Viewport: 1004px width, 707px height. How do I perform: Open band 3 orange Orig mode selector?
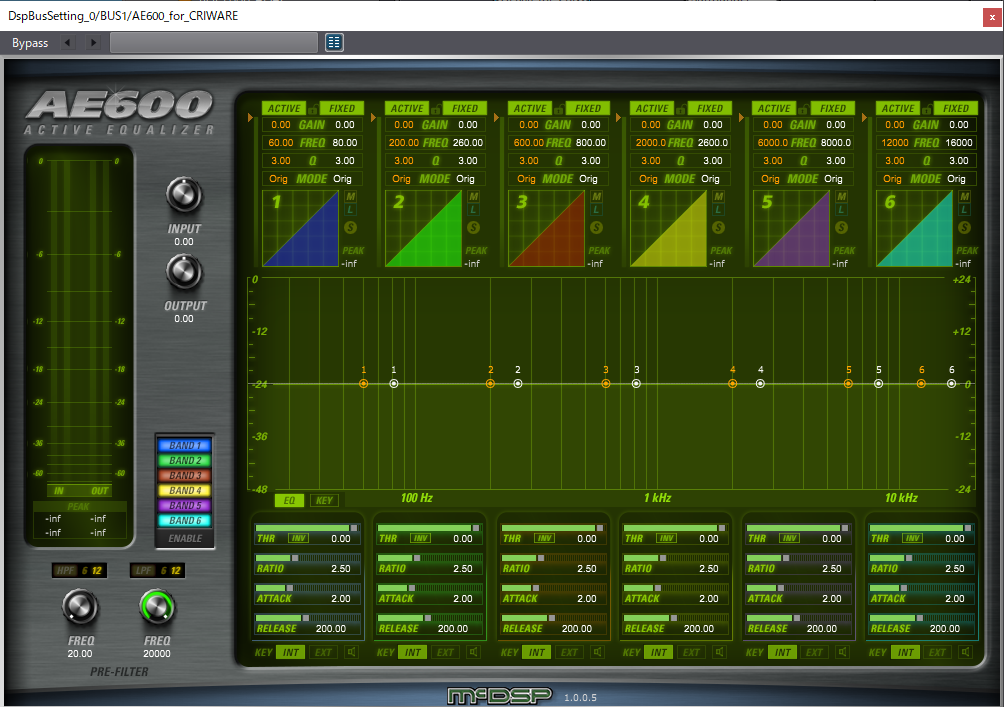[x=526, y=179]
